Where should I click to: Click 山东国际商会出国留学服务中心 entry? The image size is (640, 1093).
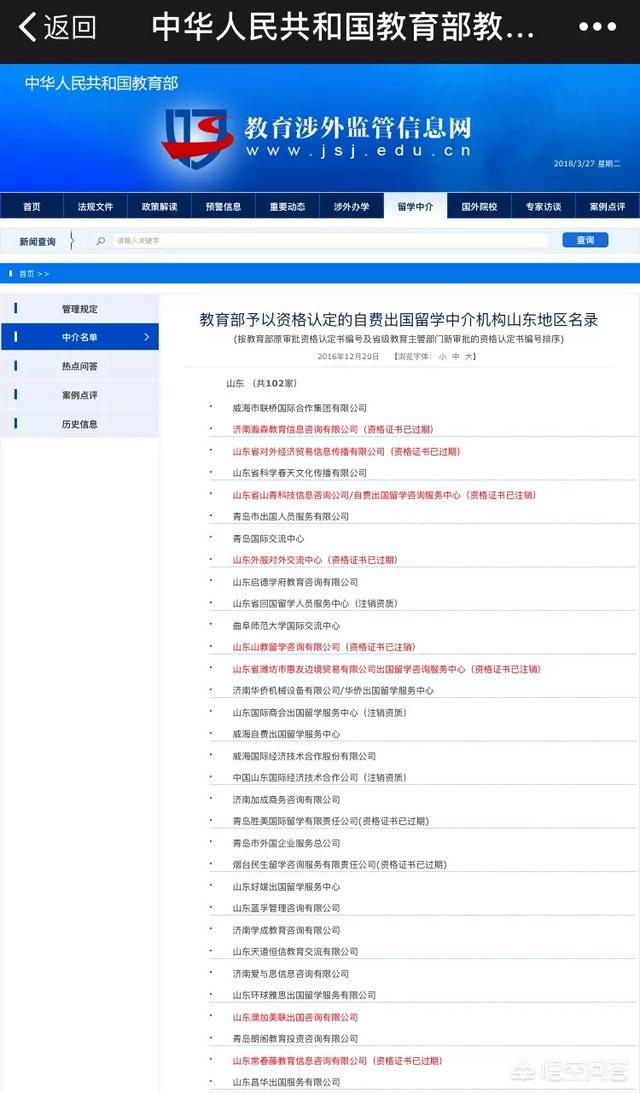click(319, 713)
